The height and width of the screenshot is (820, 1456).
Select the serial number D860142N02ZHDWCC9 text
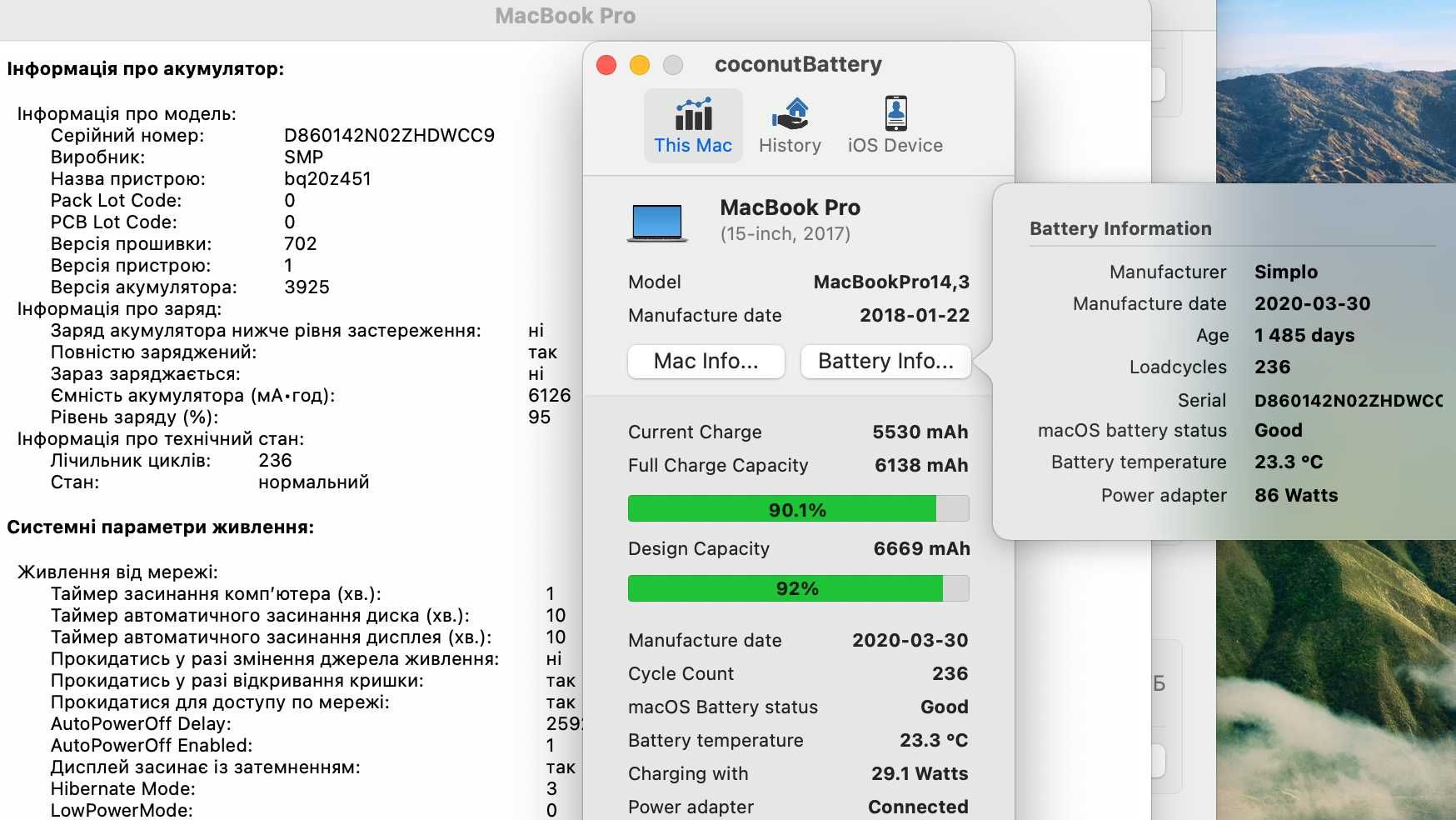pyautogui.click(x=389, y=136)
